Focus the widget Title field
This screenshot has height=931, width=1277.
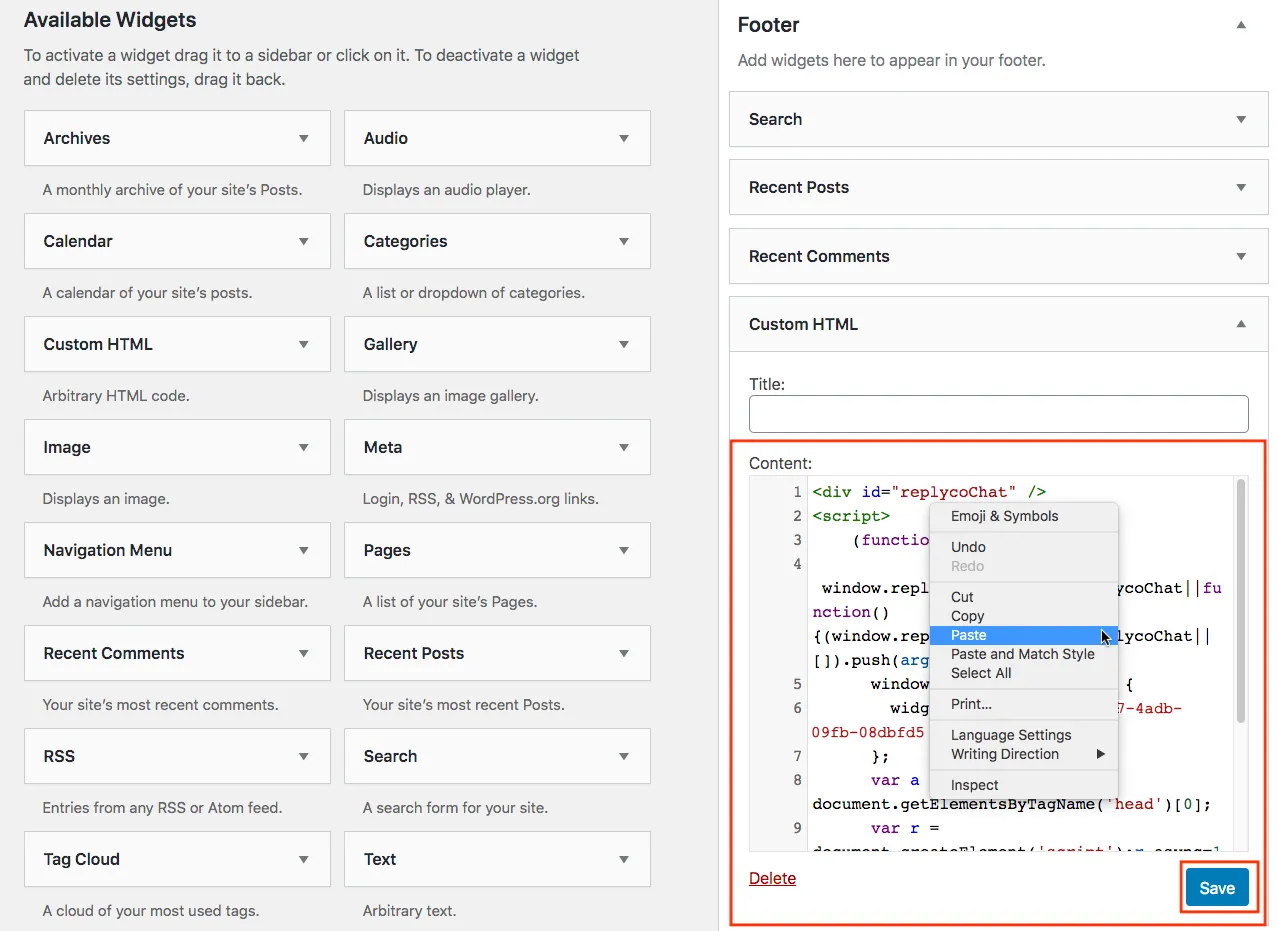point(998,414)
